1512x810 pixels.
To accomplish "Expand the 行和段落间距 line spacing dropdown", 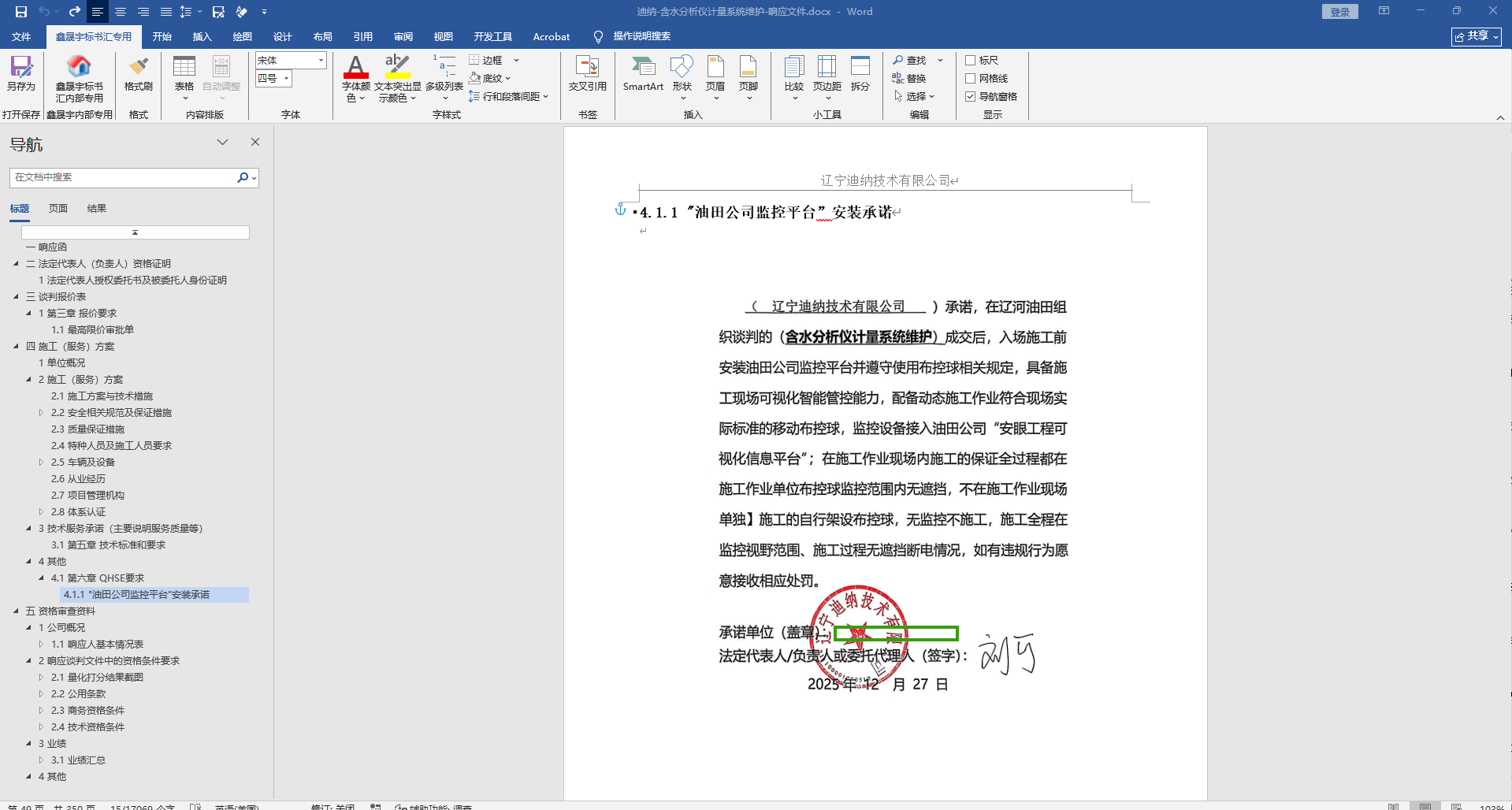I will point(545,97).
